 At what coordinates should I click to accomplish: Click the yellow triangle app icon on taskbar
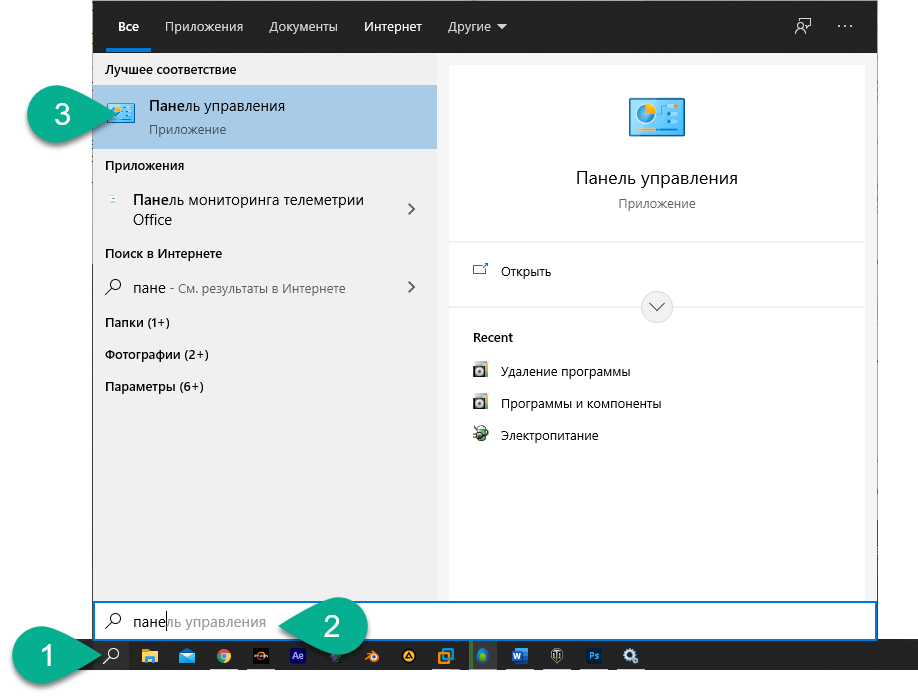tap(409, 656)
